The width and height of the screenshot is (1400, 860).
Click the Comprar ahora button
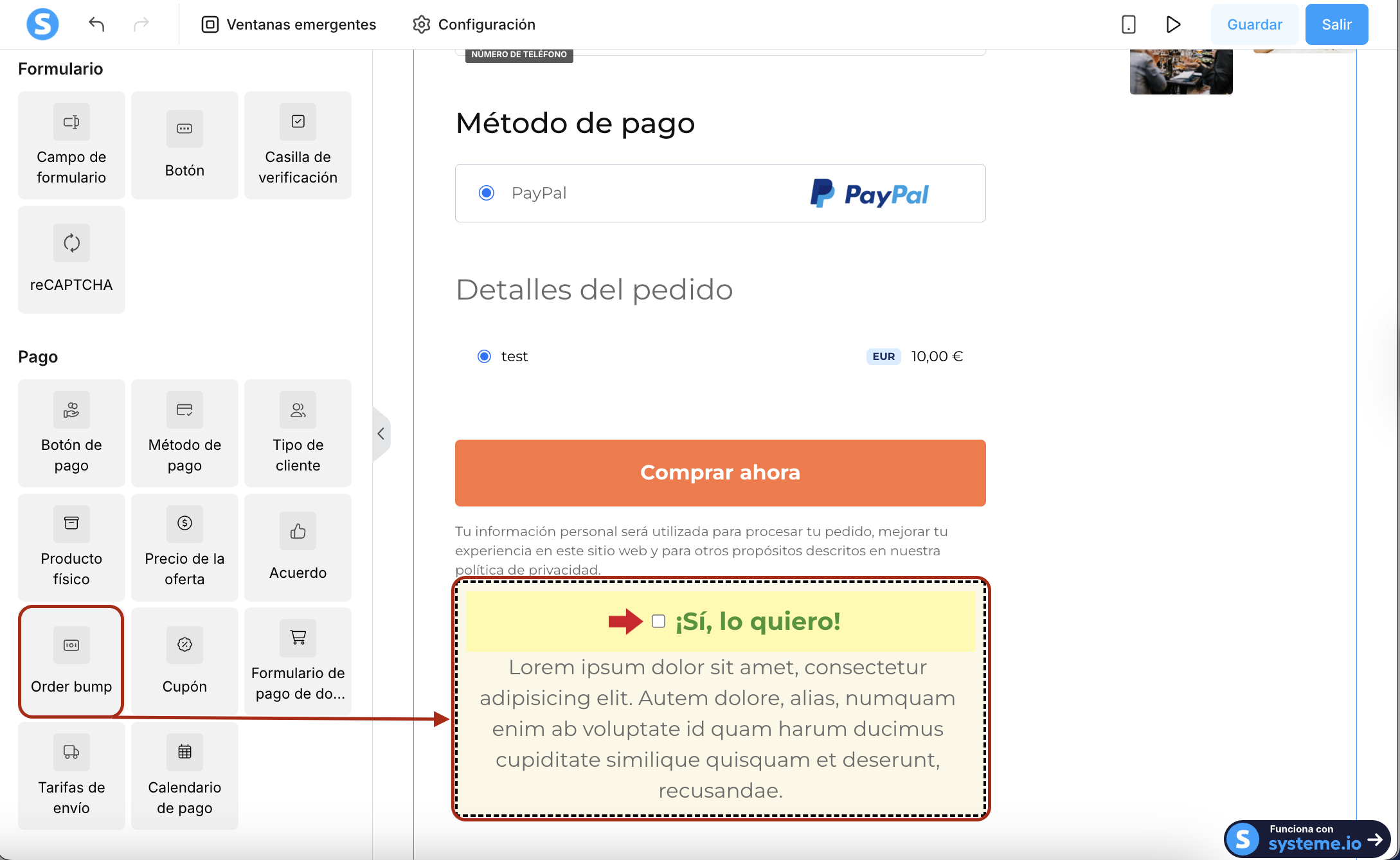coord(720,472)
